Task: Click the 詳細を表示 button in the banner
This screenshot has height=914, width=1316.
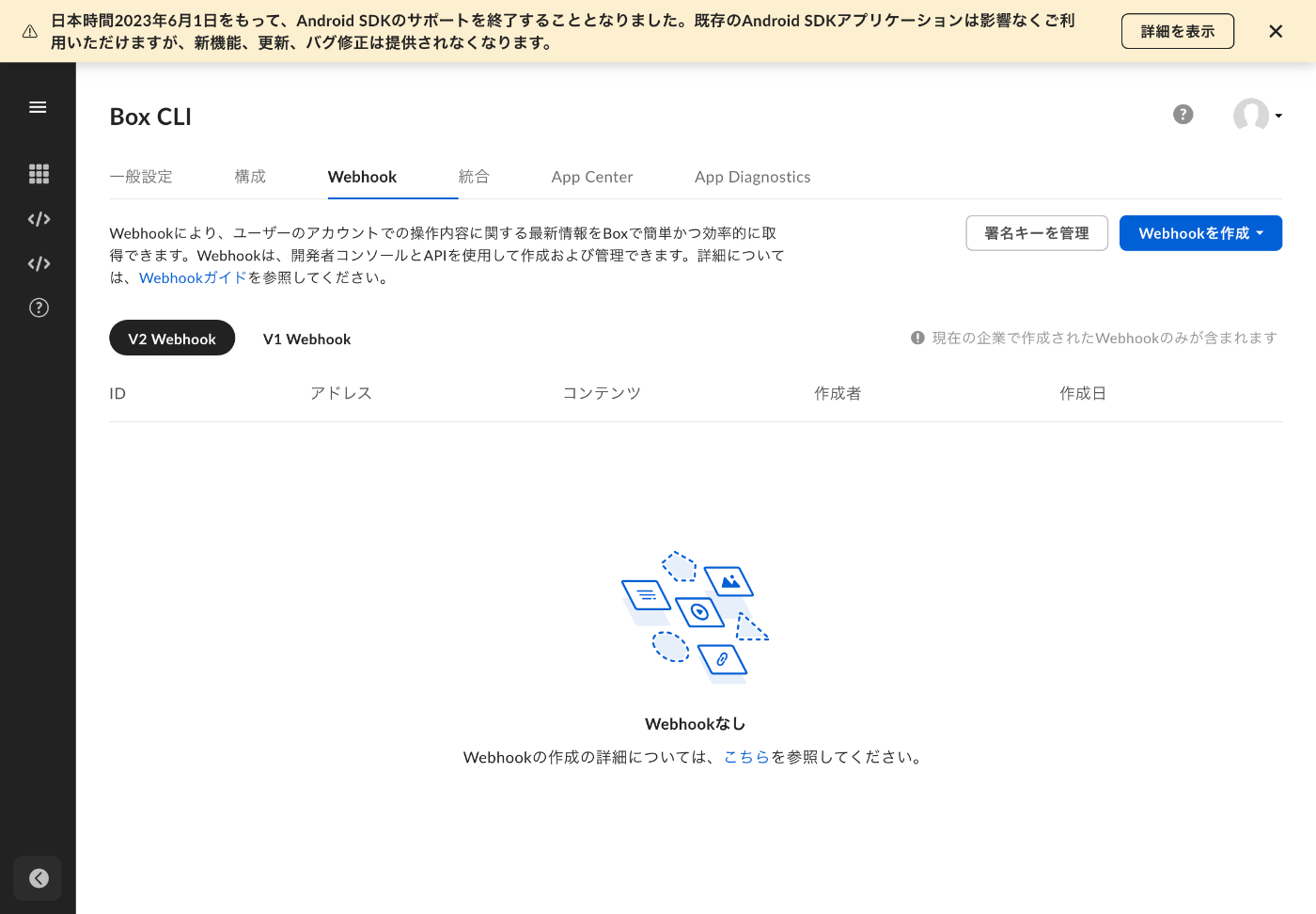Action: point(1178,31)
